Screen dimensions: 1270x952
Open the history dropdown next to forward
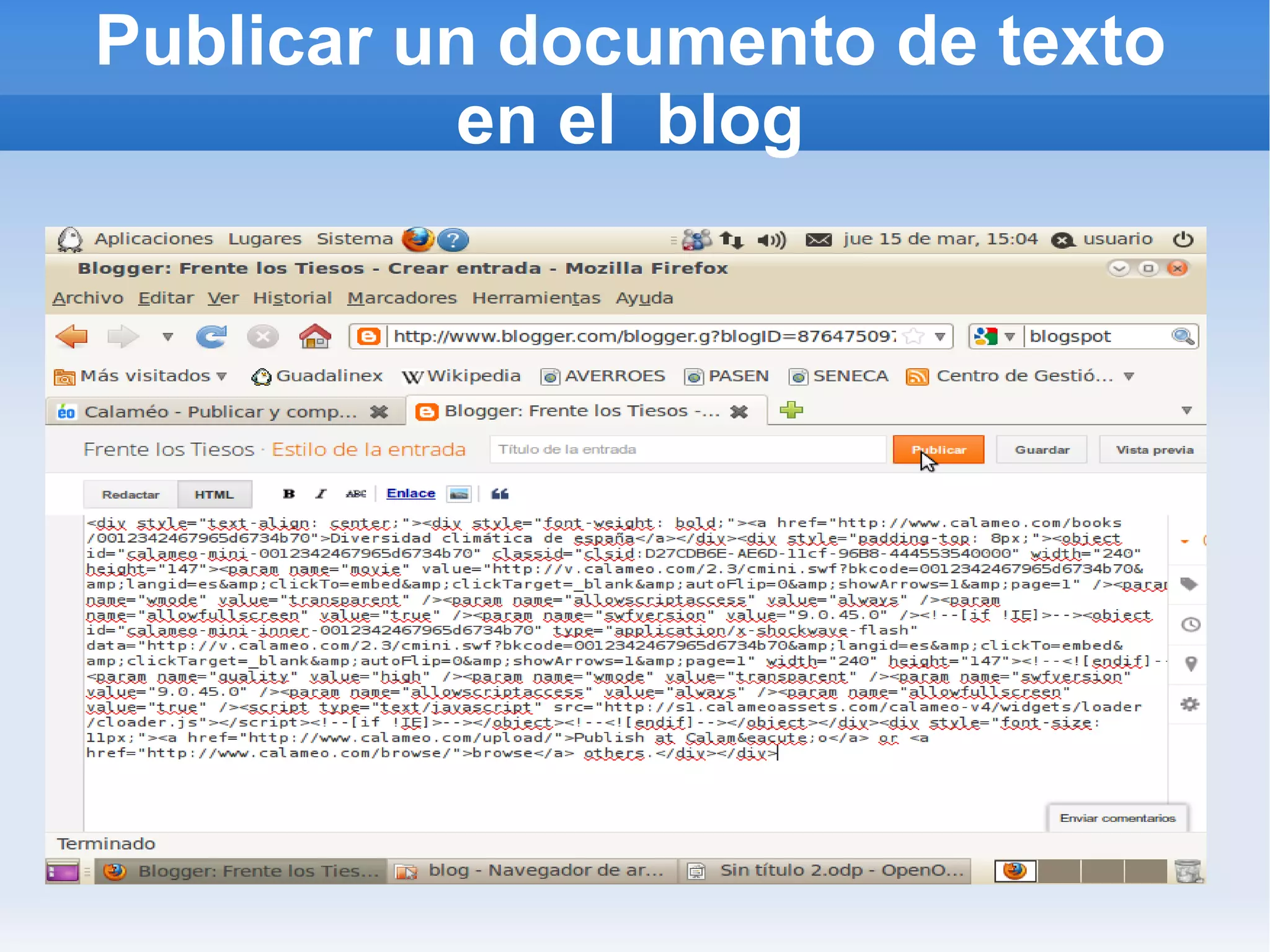pyautogui.click(x=167, y=337)
